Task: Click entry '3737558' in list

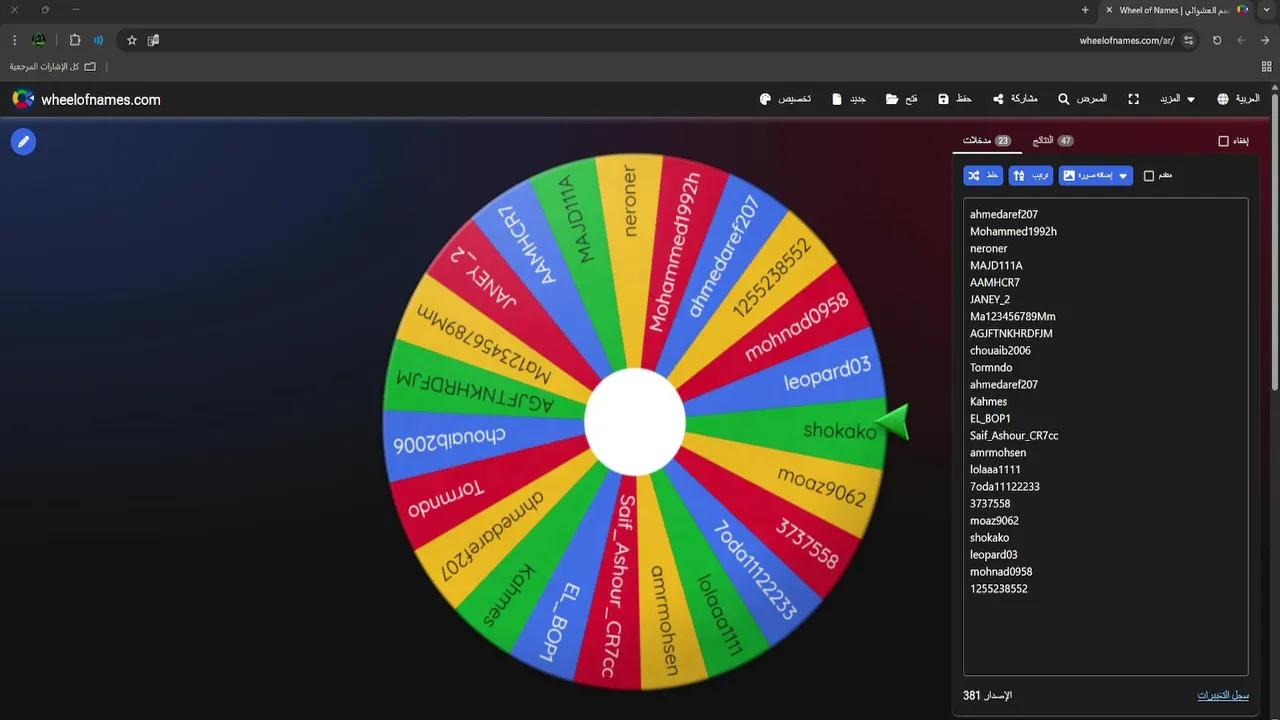Action: pyautogui.click(x=990, y=504)
